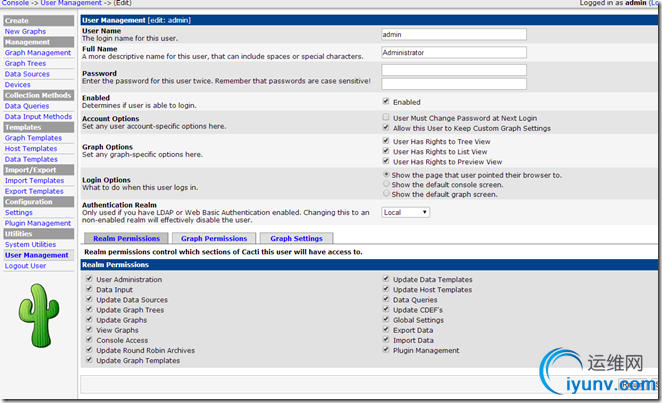
Task: Select 'Show the page that user pointed' option
Action: (386, 174)
